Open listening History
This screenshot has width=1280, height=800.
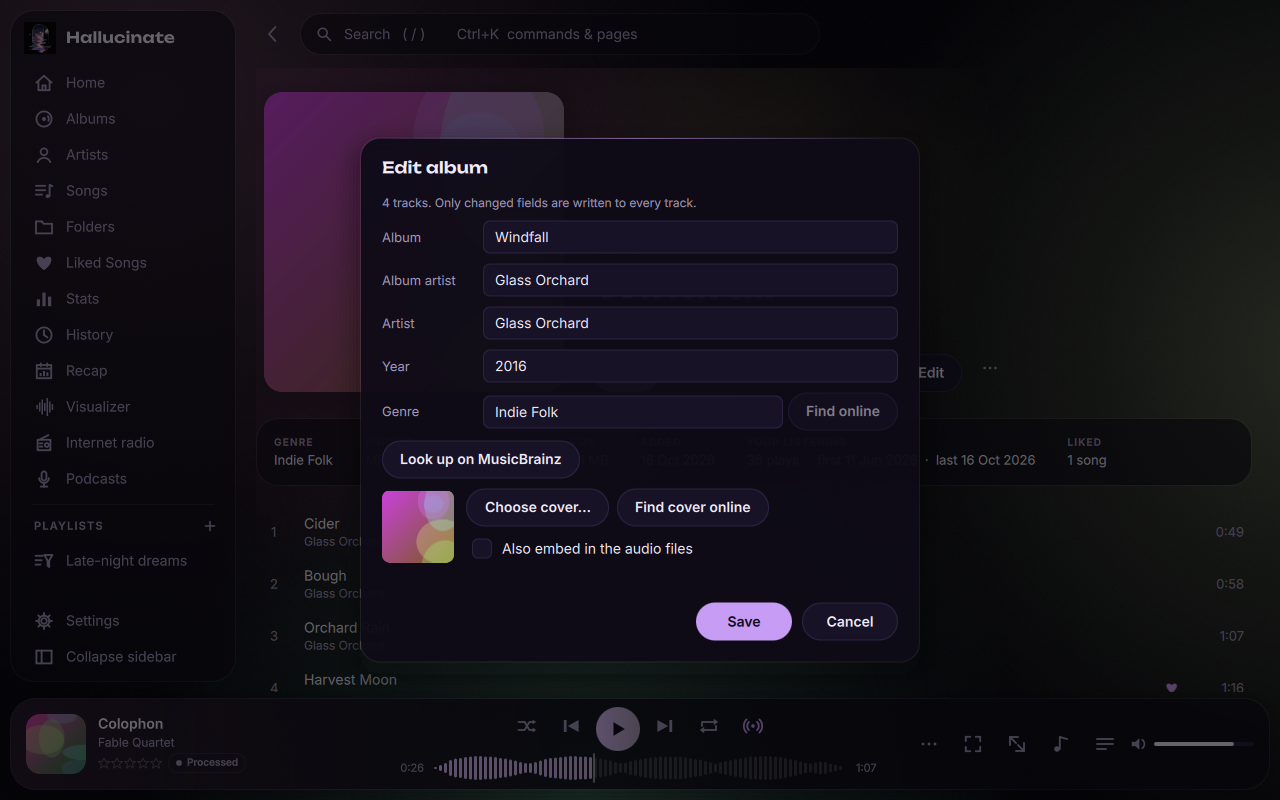tap(124, 335)
